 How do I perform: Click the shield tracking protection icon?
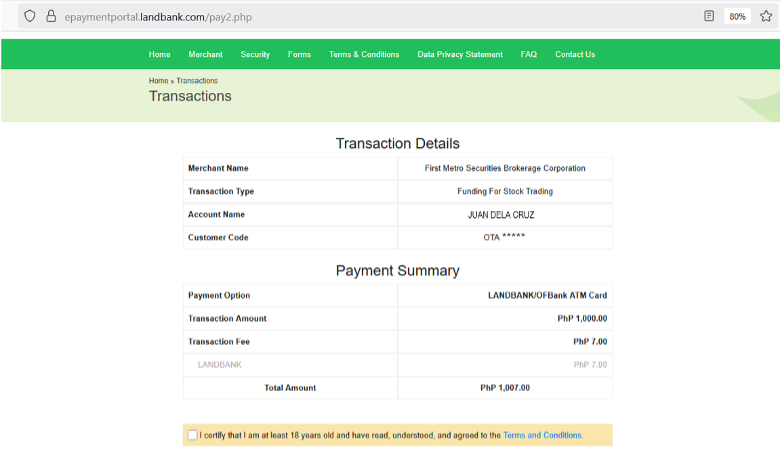click(30, 16)
